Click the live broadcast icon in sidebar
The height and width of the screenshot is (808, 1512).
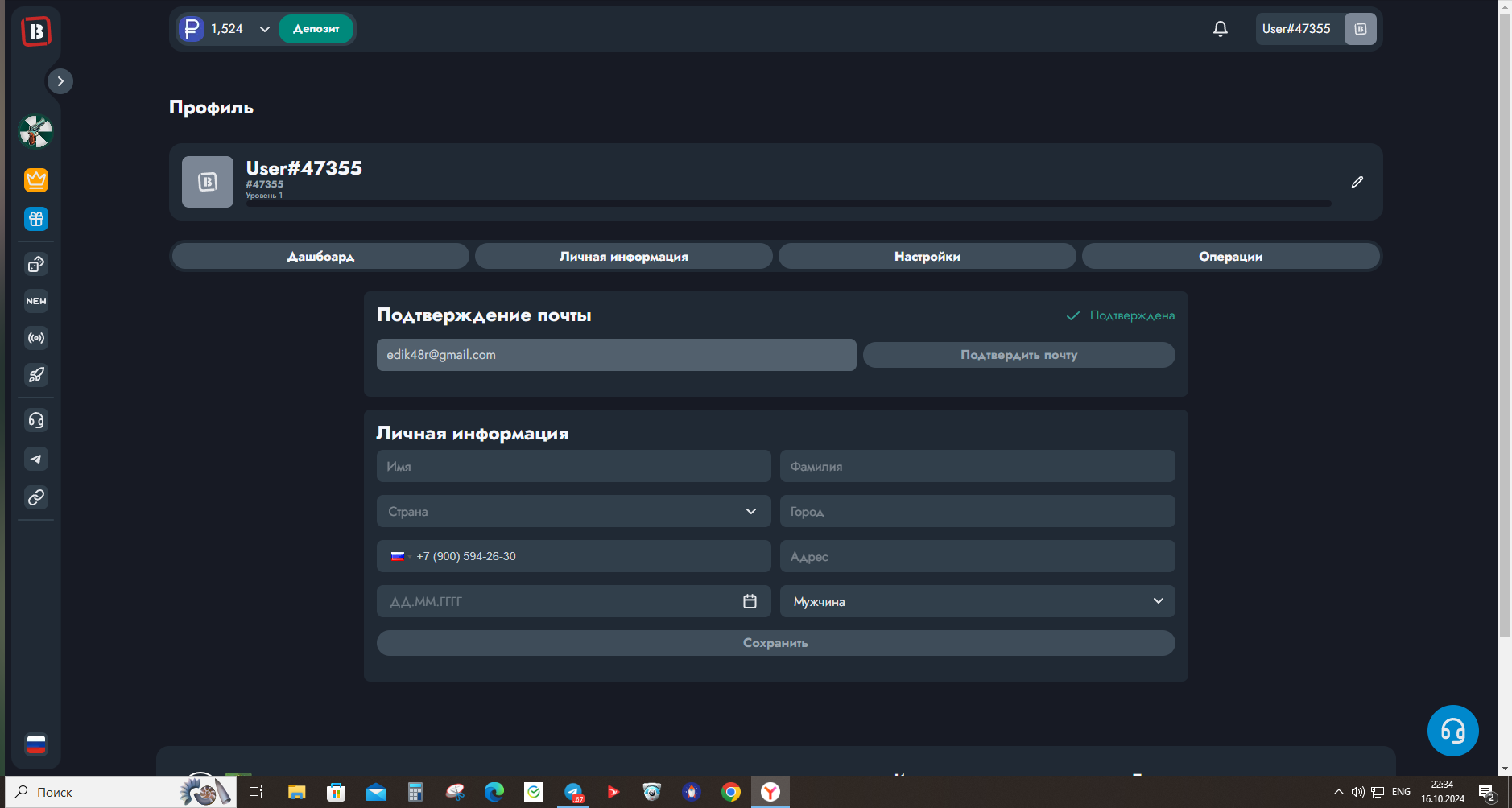(x=36, y=338)
